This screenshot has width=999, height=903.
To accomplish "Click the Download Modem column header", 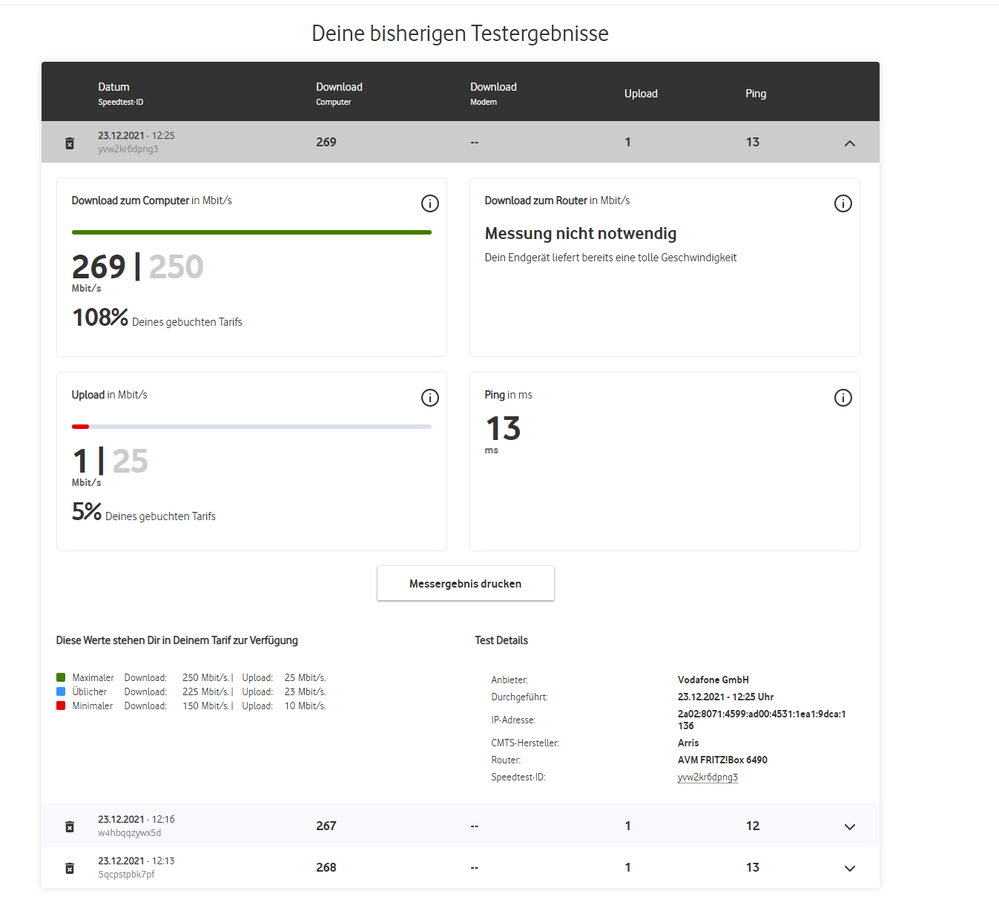I will click(x=493, y=93).
